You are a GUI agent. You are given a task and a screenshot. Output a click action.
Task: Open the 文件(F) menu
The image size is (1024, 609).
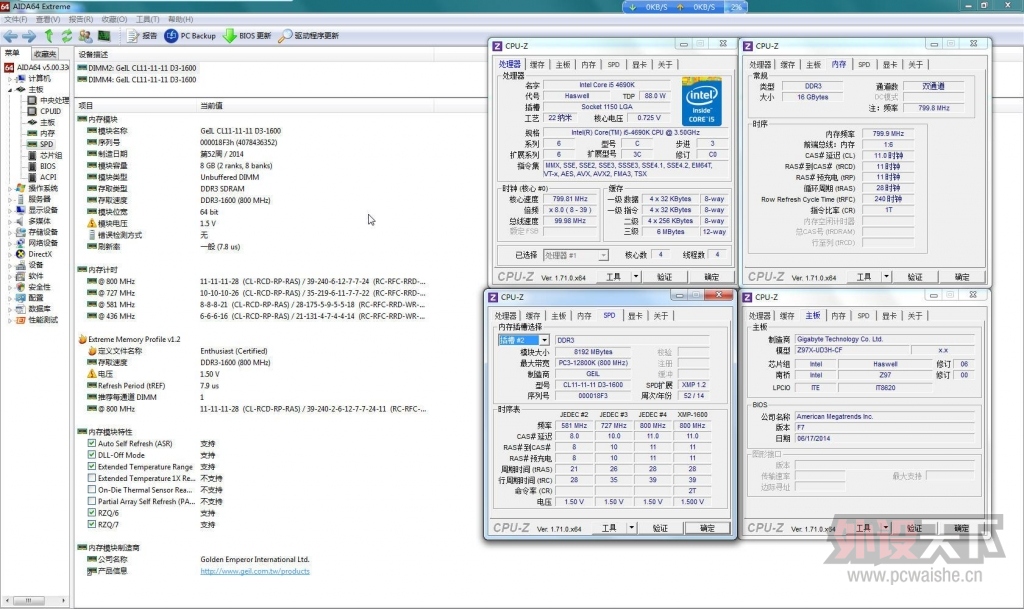tap(16, 20)
